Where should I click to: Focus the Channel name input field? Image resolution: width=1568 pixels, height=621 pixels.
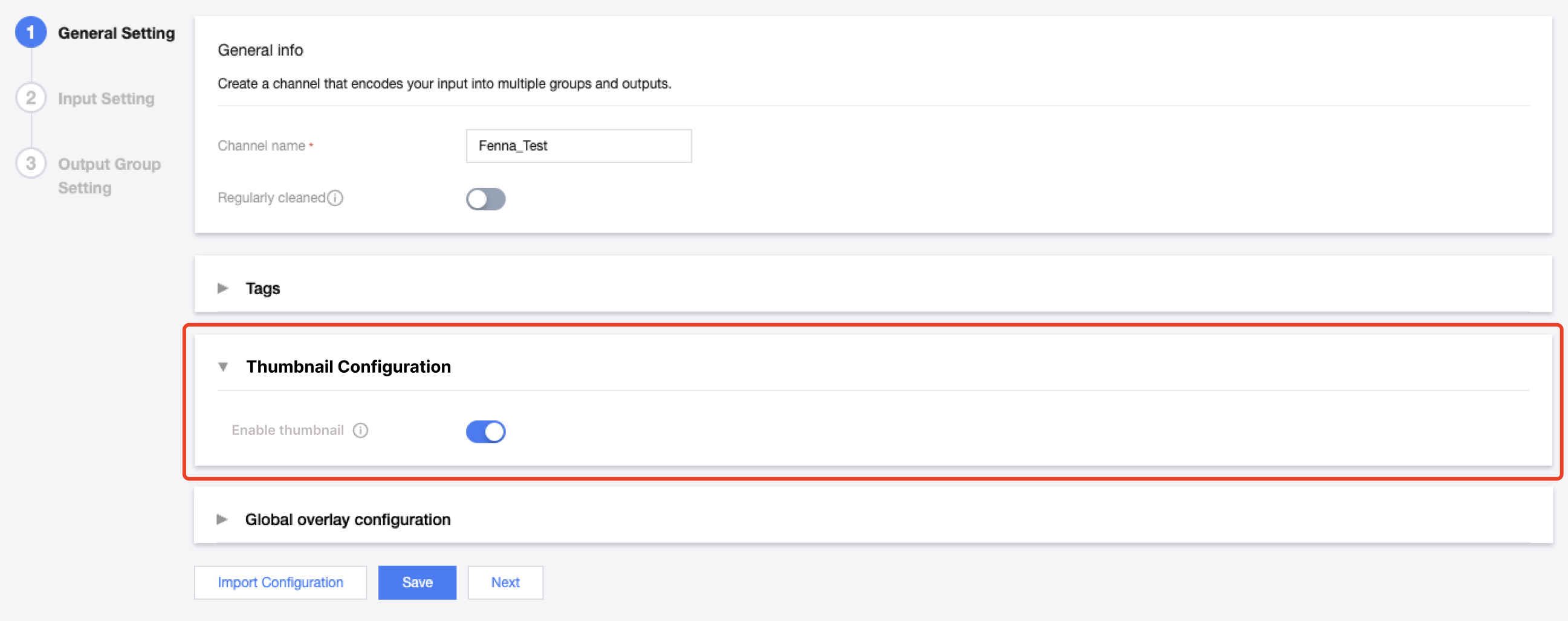click(x=578, y=146)
